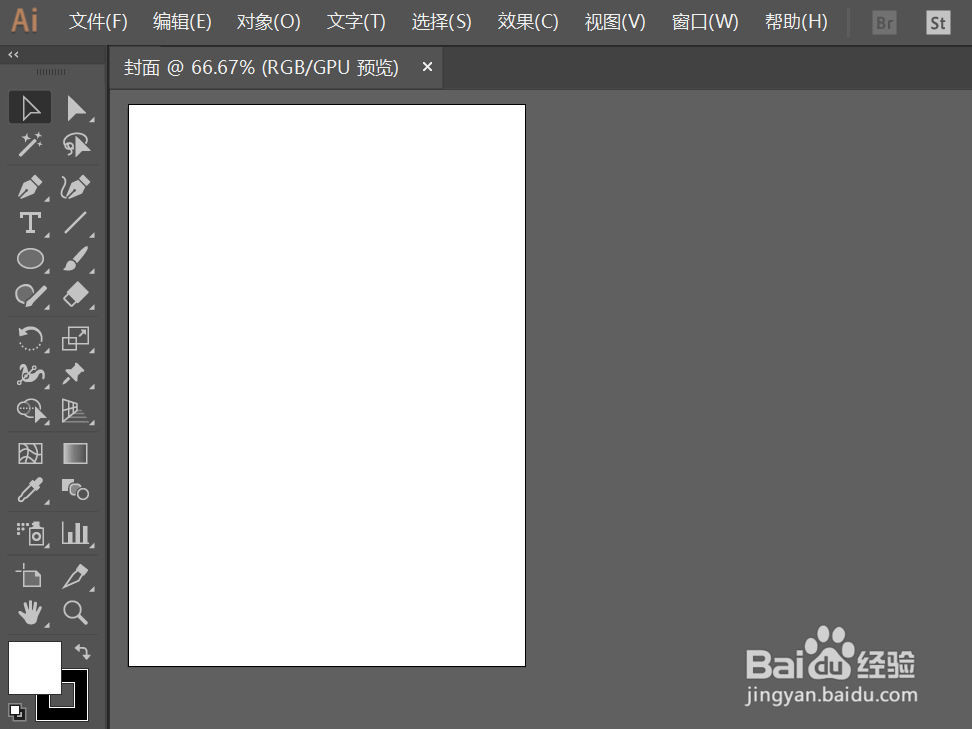This screenshot has width=972, height=729.
Task: Open the 编辑(E) menu
Action: [182, 22]
